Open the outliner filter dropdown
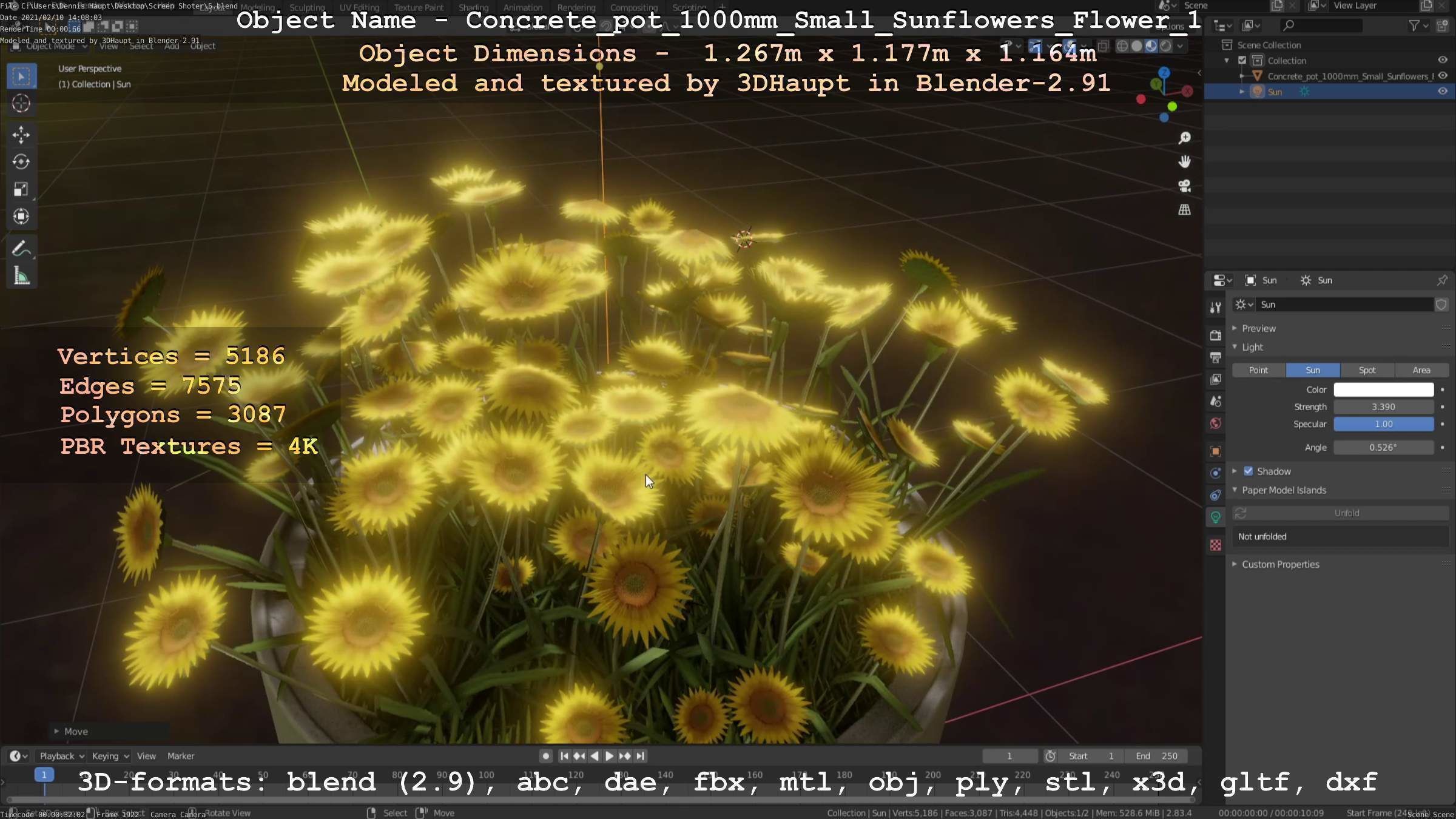This screenshot has height=819, width=1456. click(1419, 25)
